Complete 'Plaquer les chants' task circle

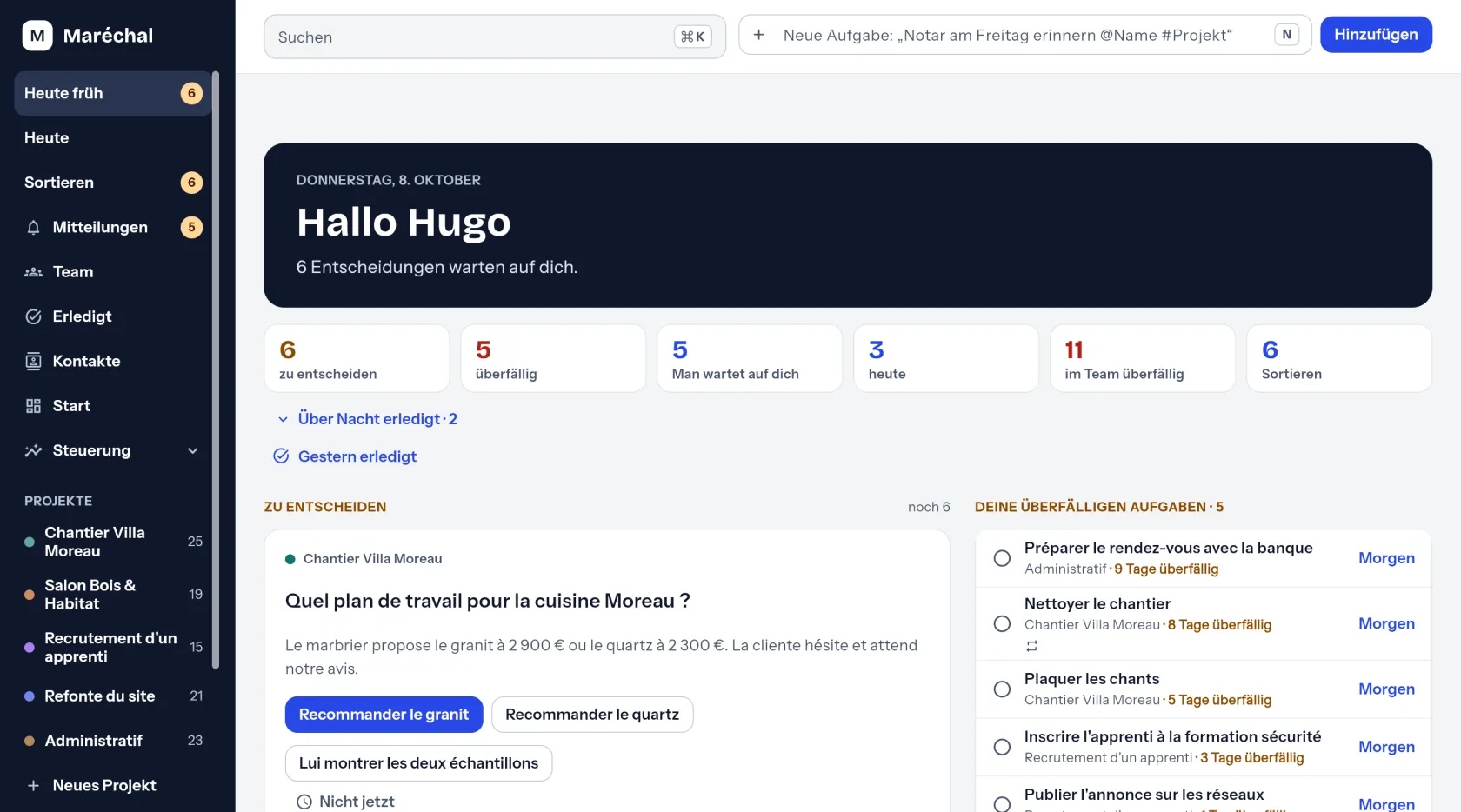click(x=1002, y=689)
